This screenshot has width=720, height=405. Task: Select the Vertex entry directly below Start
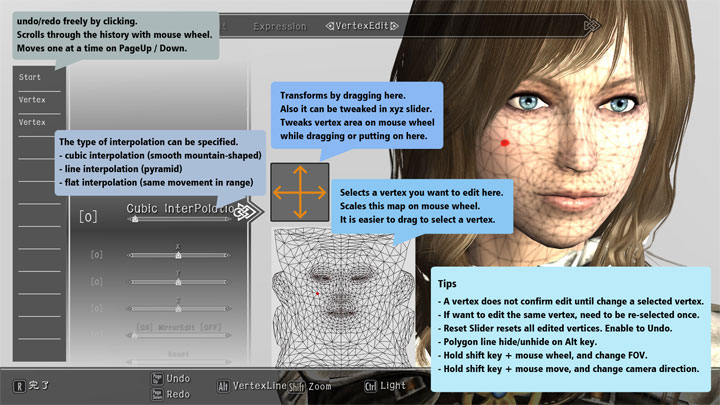pyautogui.click(x=32, y=100)
